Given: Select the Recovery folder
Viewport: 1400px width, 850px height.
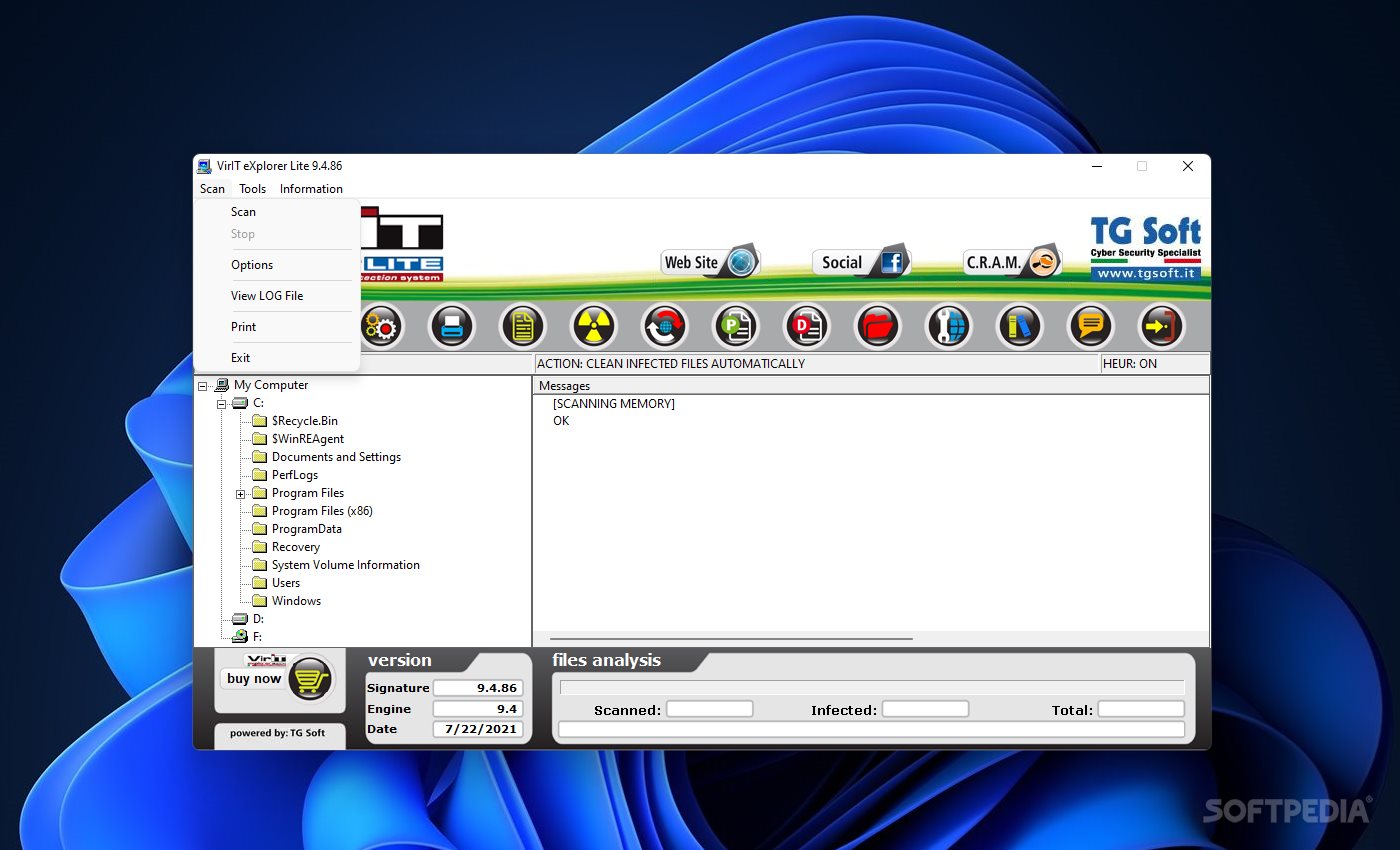Looking at the screenshot, I should pyautogui.click(x=296, y=547).
